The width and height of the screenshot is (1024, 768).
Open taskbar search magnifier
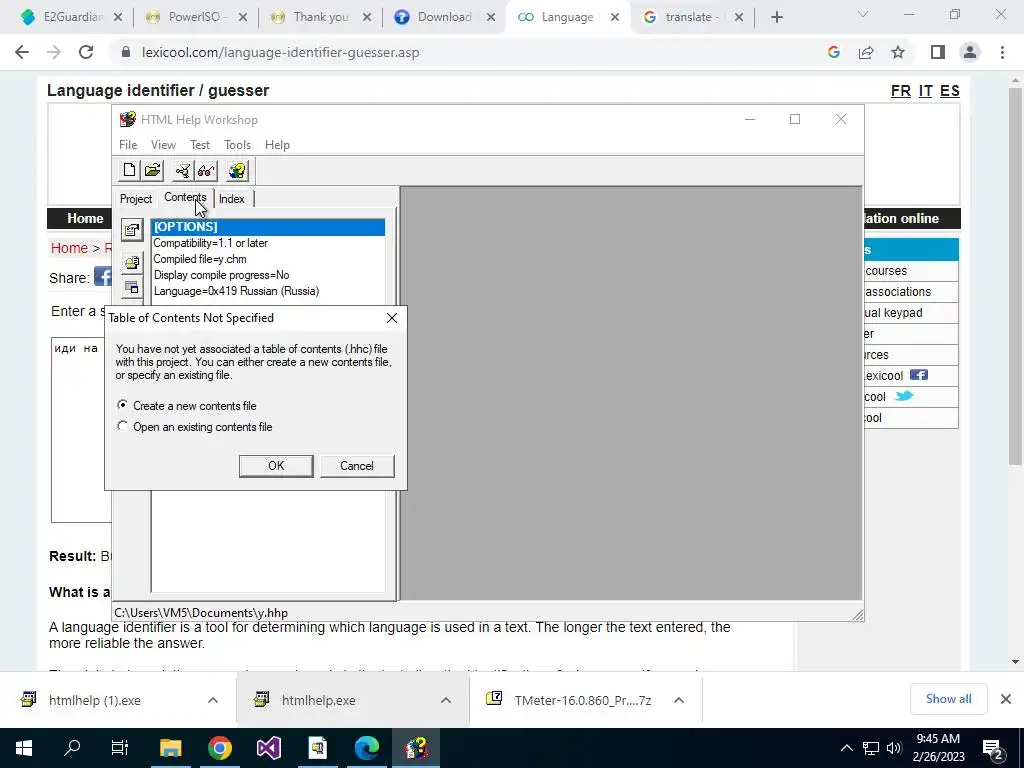tap(72, 748)
